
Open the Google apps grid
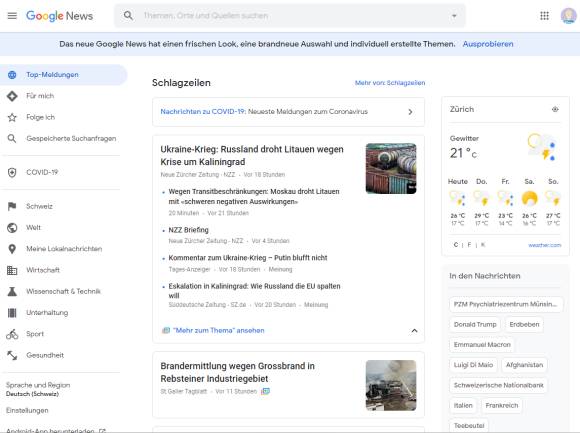(x=544, y=16)
